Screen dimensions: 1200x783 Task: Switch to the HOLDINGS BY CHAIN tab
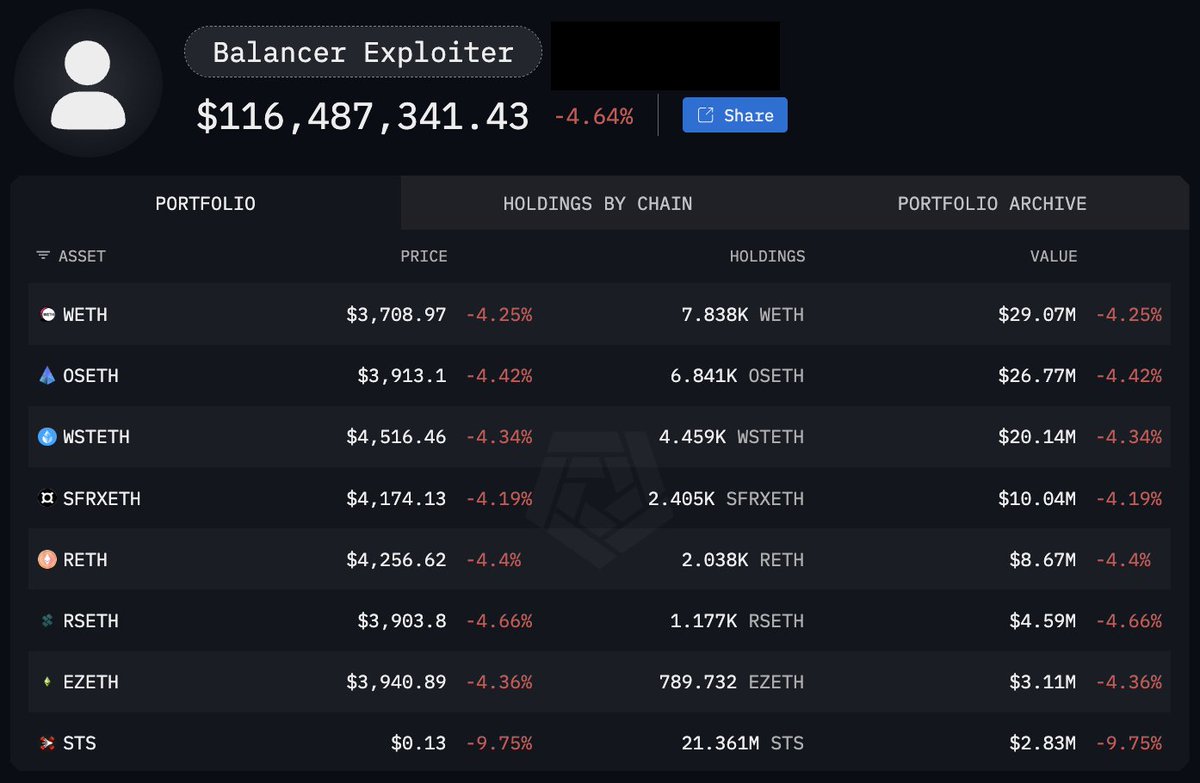(597, 203)
